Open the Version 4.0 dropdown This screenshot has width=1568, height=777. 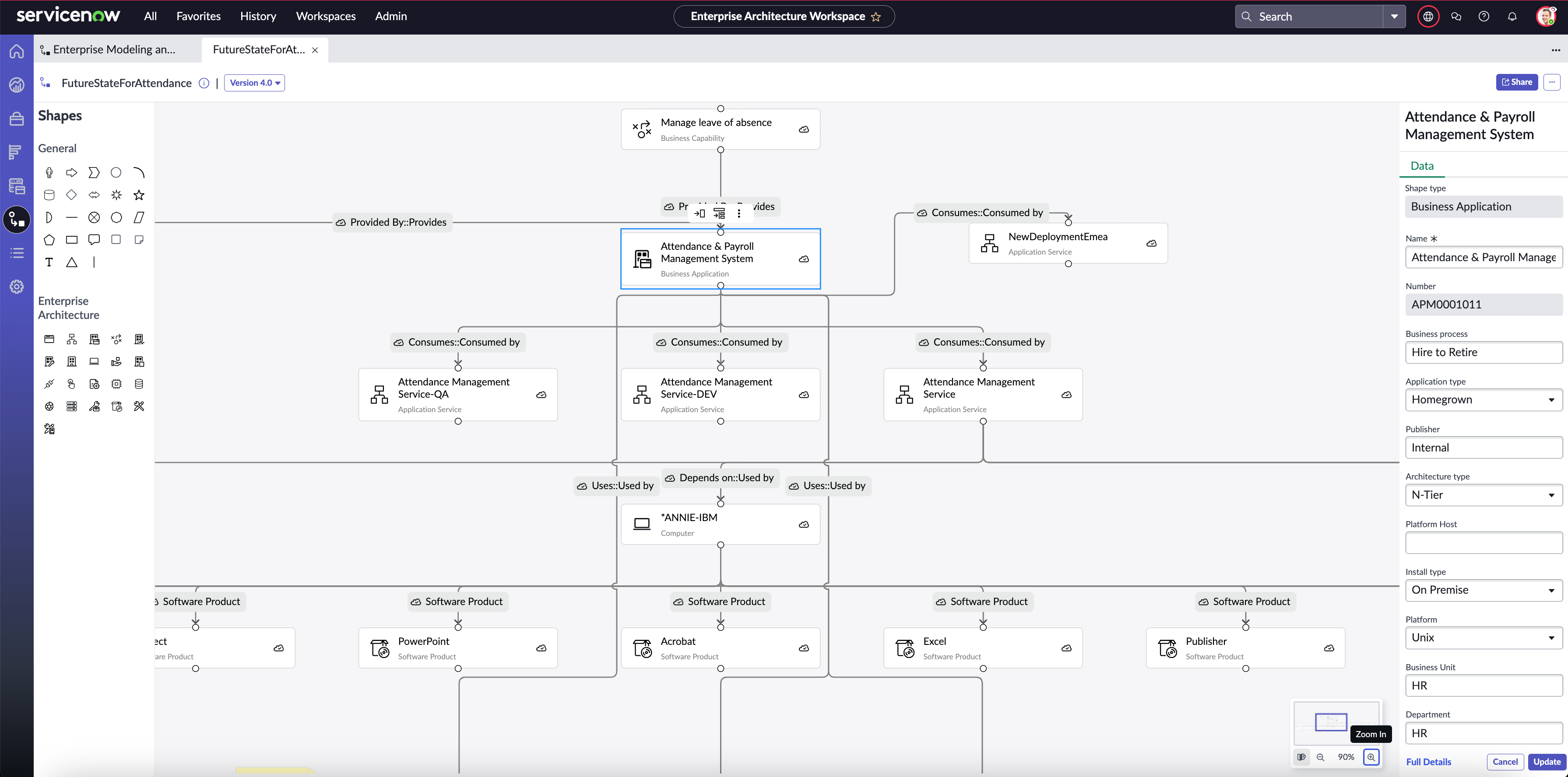tap(254, 83)
